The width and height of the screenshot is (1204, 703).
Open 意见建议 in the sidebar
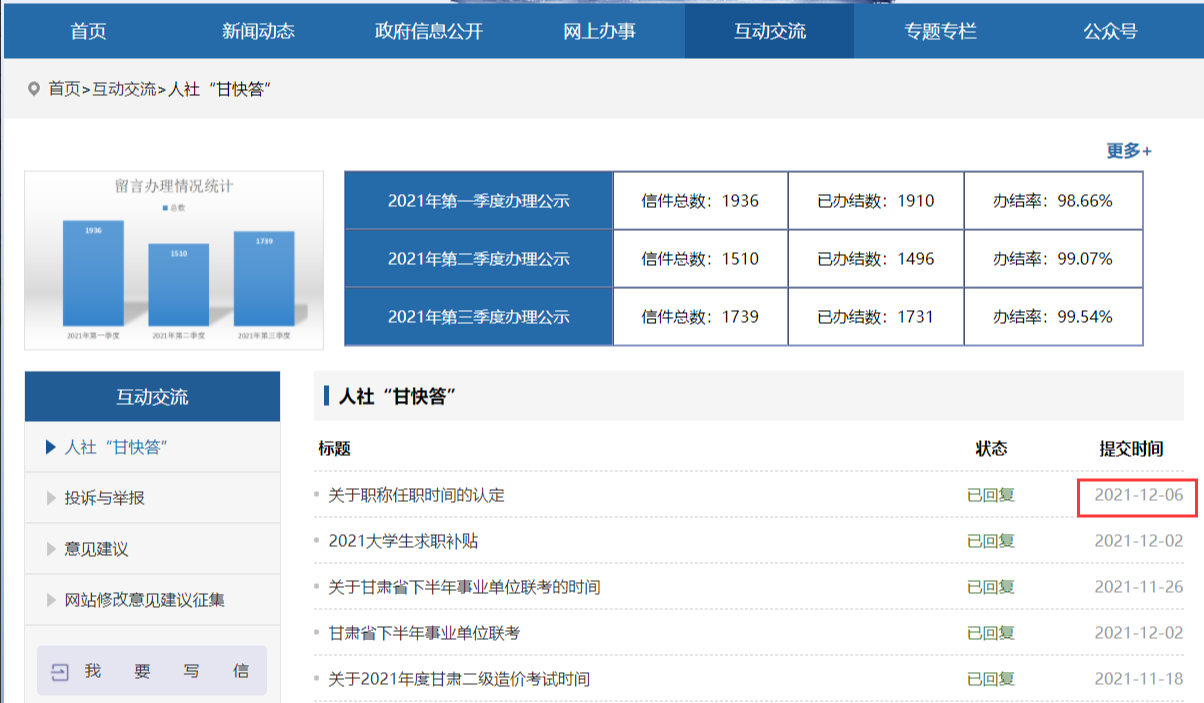pos(152,549)
